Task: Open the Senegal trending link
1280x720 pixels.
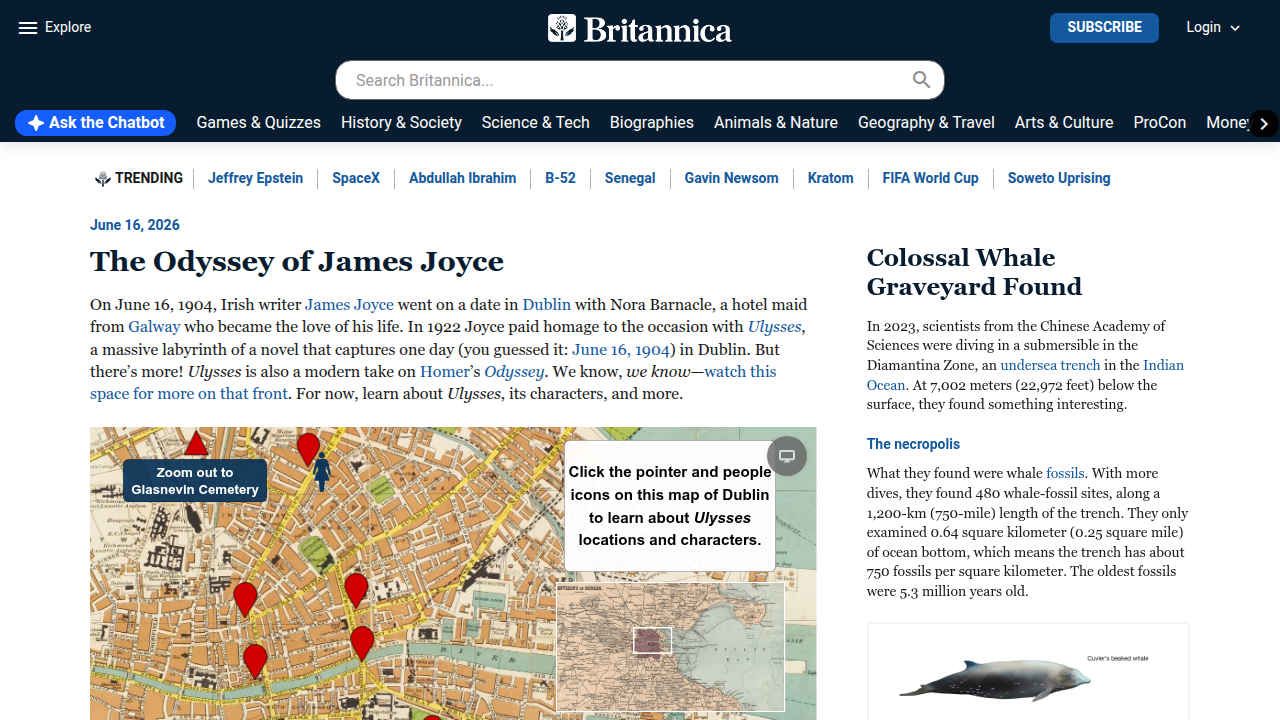Action: [x=630, y=178]
